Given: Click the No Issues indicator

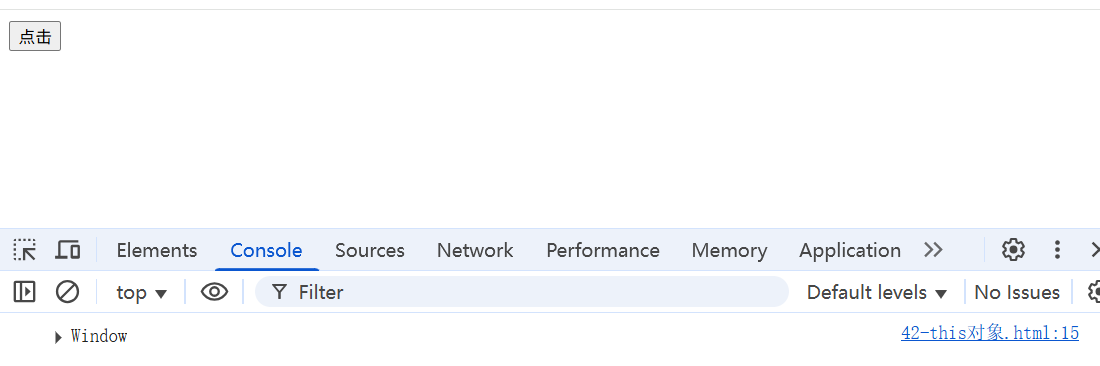Looking at the screenshot, I should tap(1017, 292).
